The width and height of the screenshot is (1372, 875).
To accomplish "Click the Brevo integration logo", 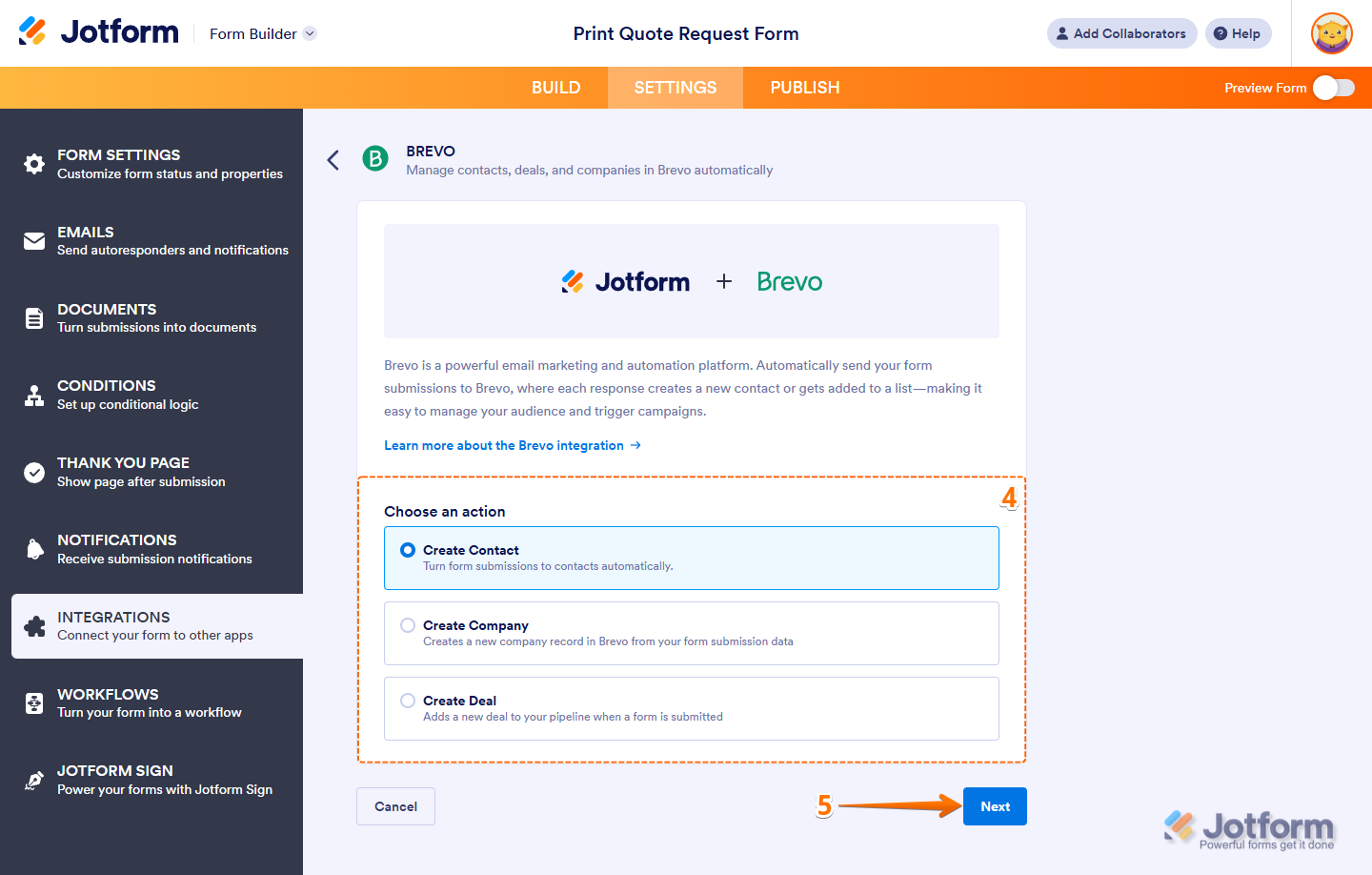I will pyautogui.click(x=374, y=159).
